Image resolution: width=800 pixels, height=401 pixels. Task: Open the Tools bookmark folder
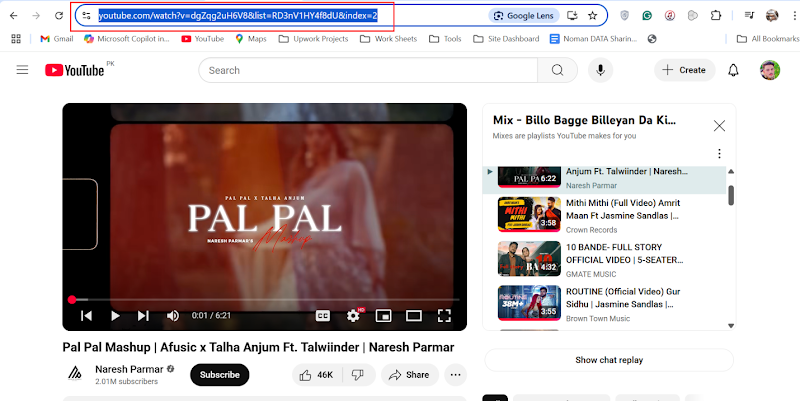445,39
